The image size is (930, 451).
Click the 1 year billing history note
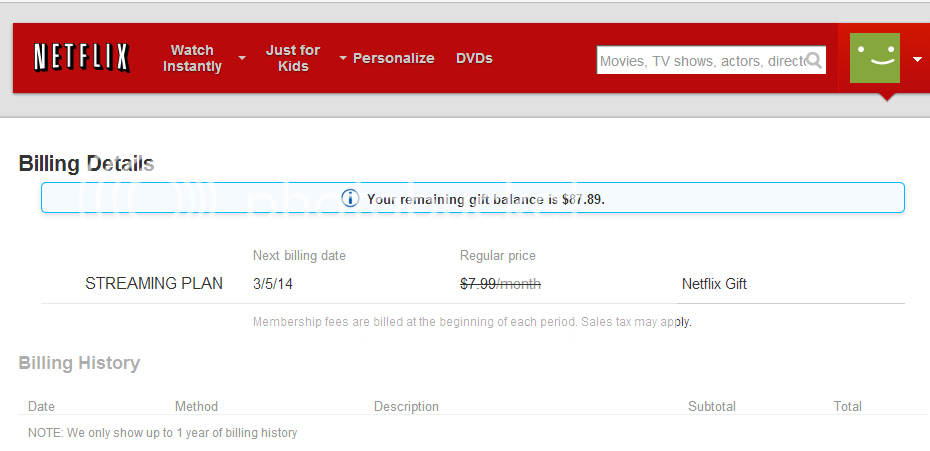(163, 433)
